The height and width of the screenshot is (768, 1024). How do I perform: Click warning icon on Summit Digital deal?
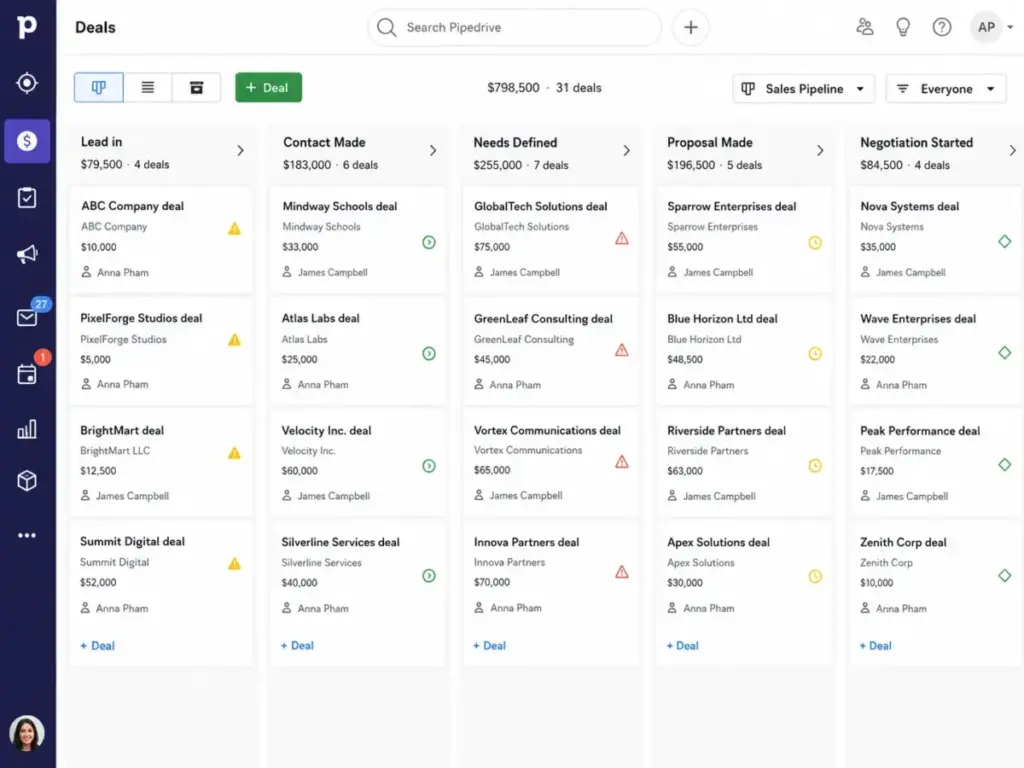234,564
